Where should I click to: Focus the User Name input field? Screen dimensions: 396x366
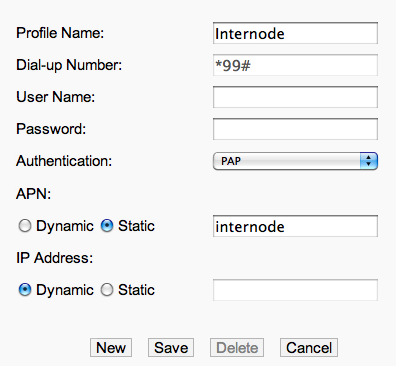295,97
